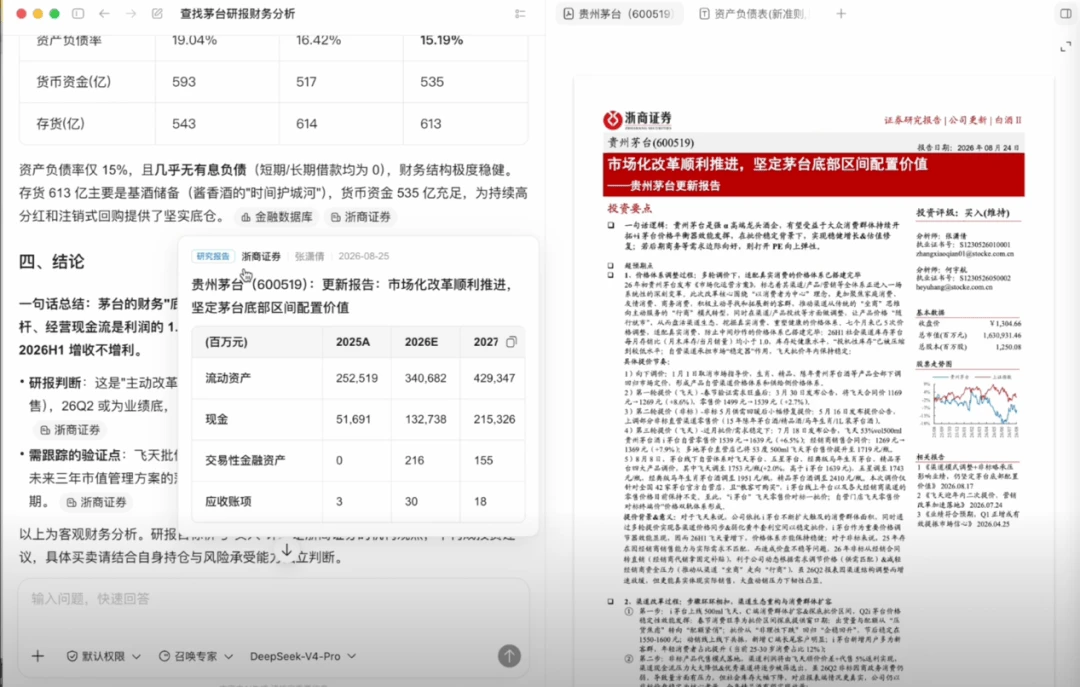Image resolution: width=1080 pixels, height=687 pixels.
Task: Click the 存货(亿) row label
Action: coord(61,124)
